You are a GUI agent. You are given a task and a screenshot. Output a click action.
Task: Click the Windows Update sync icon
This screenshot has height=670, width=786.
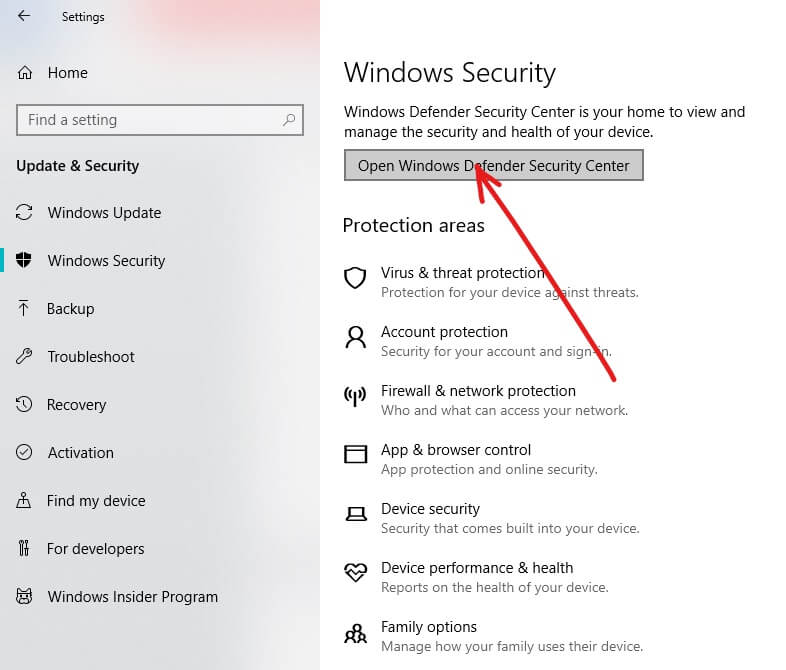[25, 213]
